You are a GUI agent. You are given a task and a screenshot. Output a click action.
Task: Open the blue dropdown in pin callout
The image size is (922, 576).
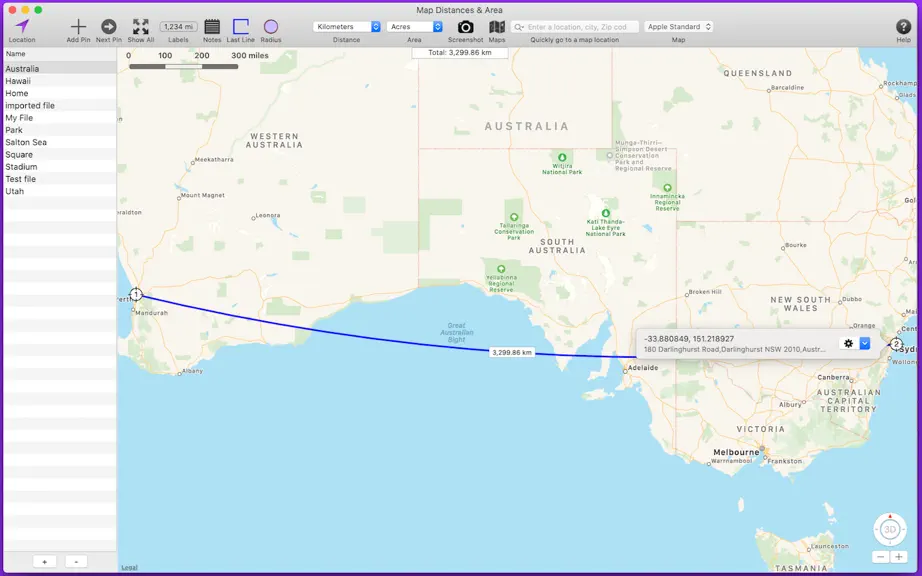click(x=864, y=343)
